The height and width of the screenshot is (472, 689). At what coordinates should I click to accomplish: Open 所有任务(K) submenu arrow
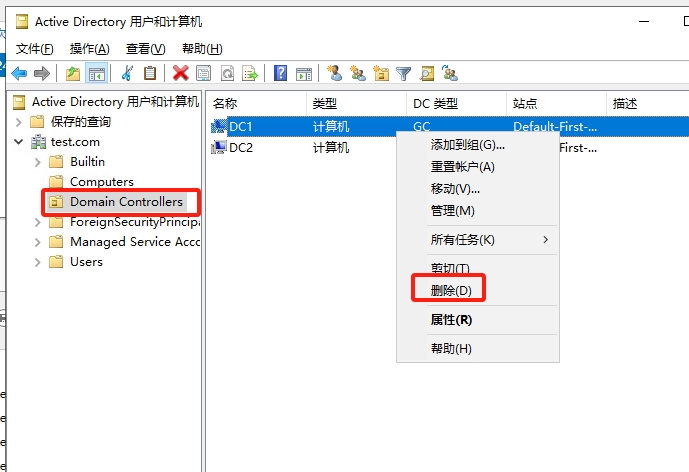[545, 240]
